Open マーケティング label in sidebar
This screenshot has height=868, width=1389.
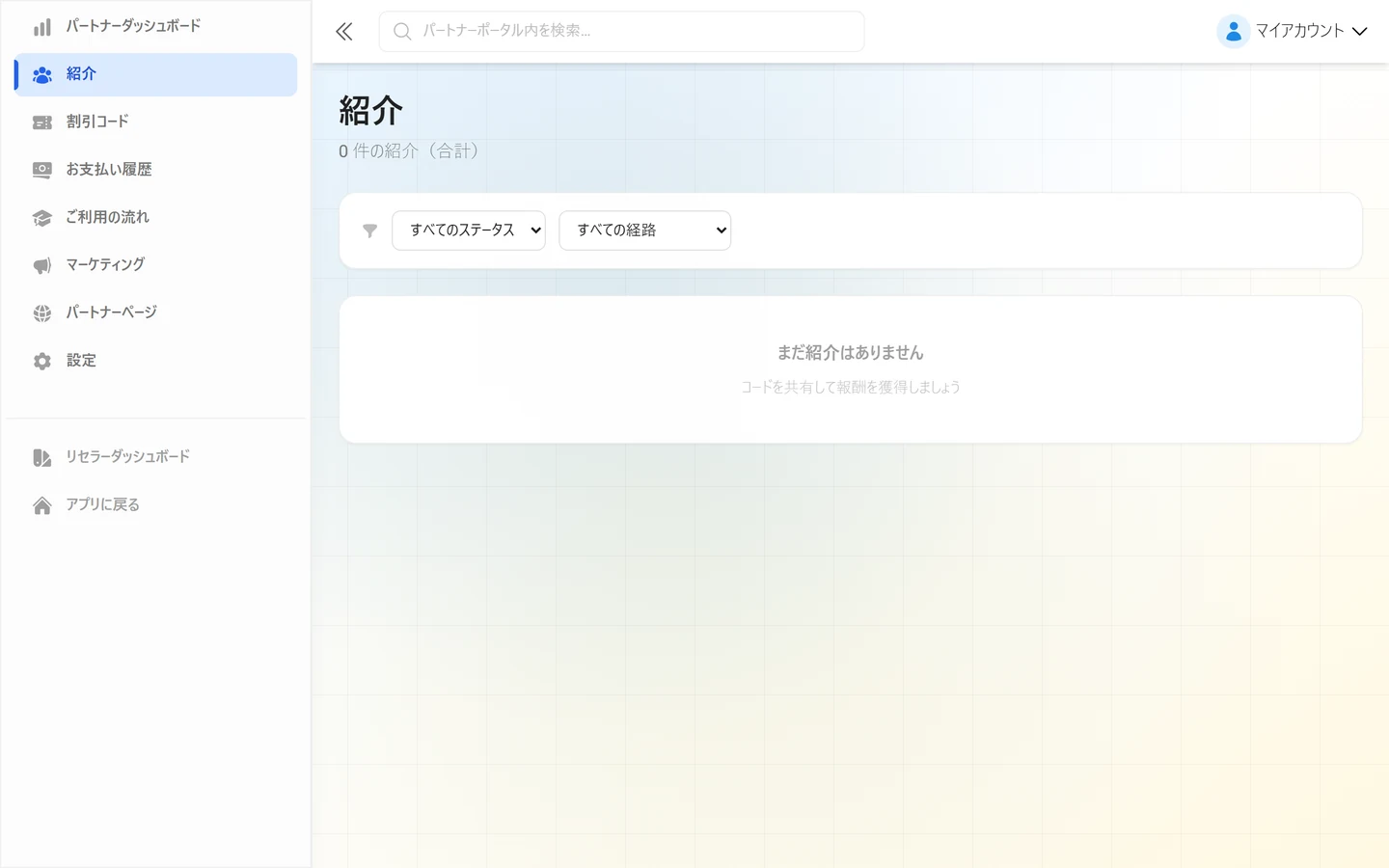(x=105, y=264)
